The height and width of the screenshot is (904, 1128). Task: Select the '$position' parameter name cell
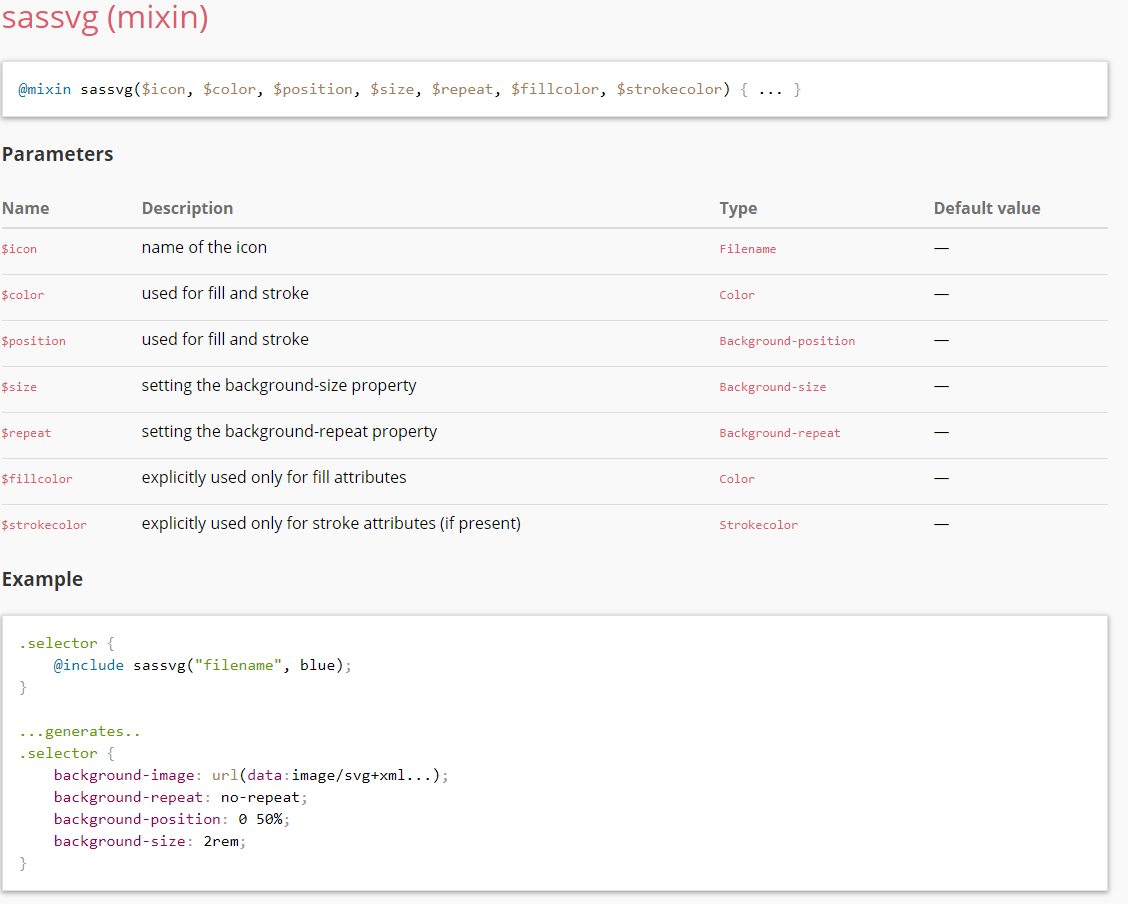(x=34, y=341)
